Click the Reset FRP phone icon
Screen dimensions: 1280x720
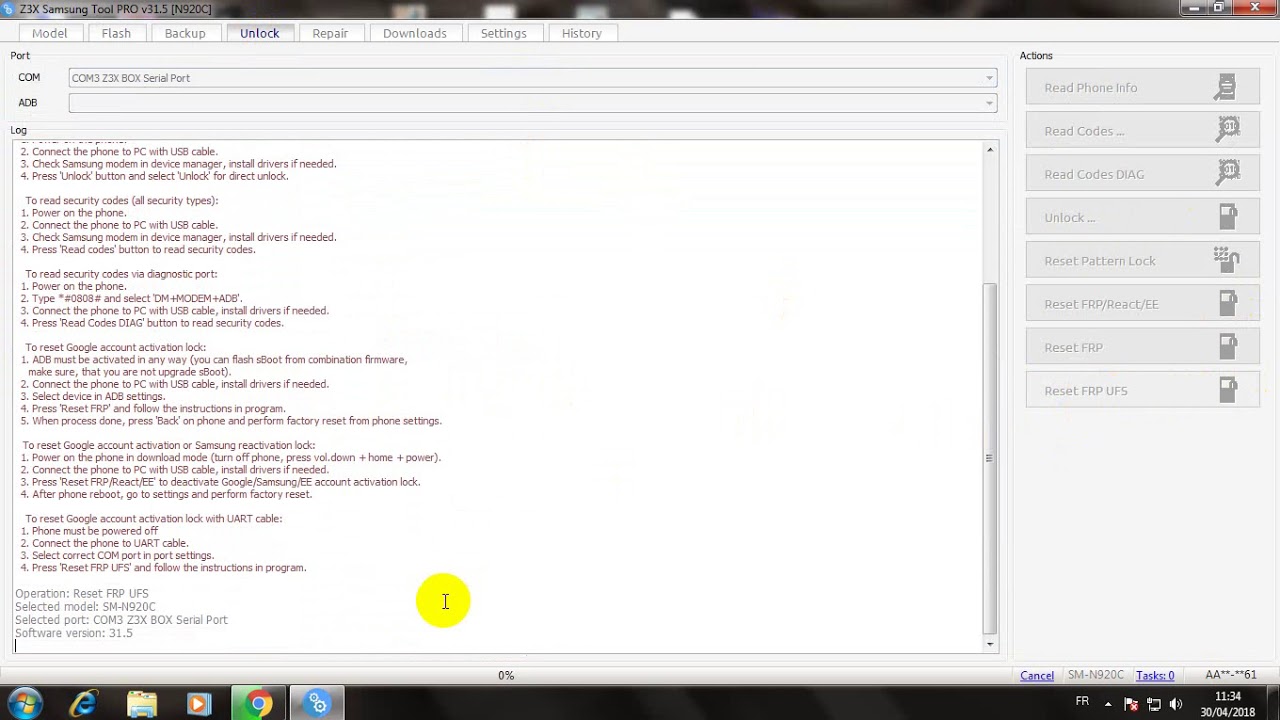[1228, 347]
